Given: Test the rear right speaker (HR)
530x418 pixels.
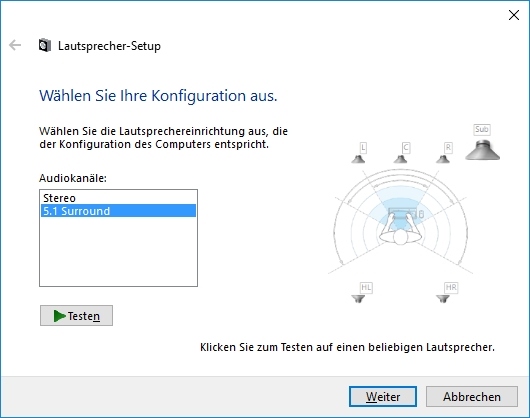Looking at the screenshot, I should coord(443,299).
